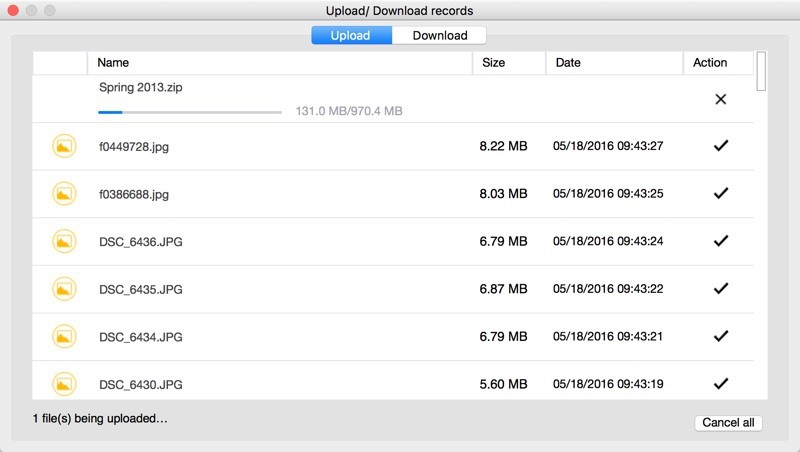This screenshot has width=800, height=452.
Task: Click size 6.79 MB of DSC_6434.JPG
Action: pos(503,336)
